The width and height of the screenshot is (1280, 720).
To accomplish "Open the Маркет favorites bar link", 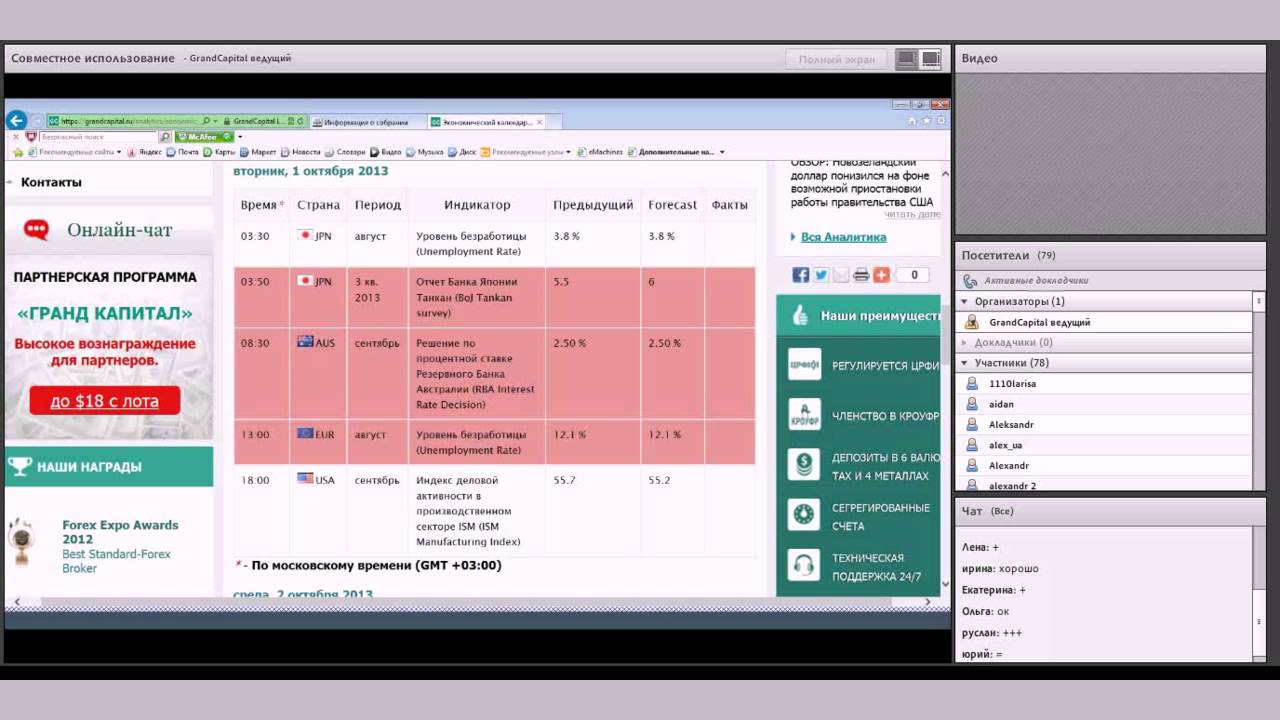I will 258,152.
